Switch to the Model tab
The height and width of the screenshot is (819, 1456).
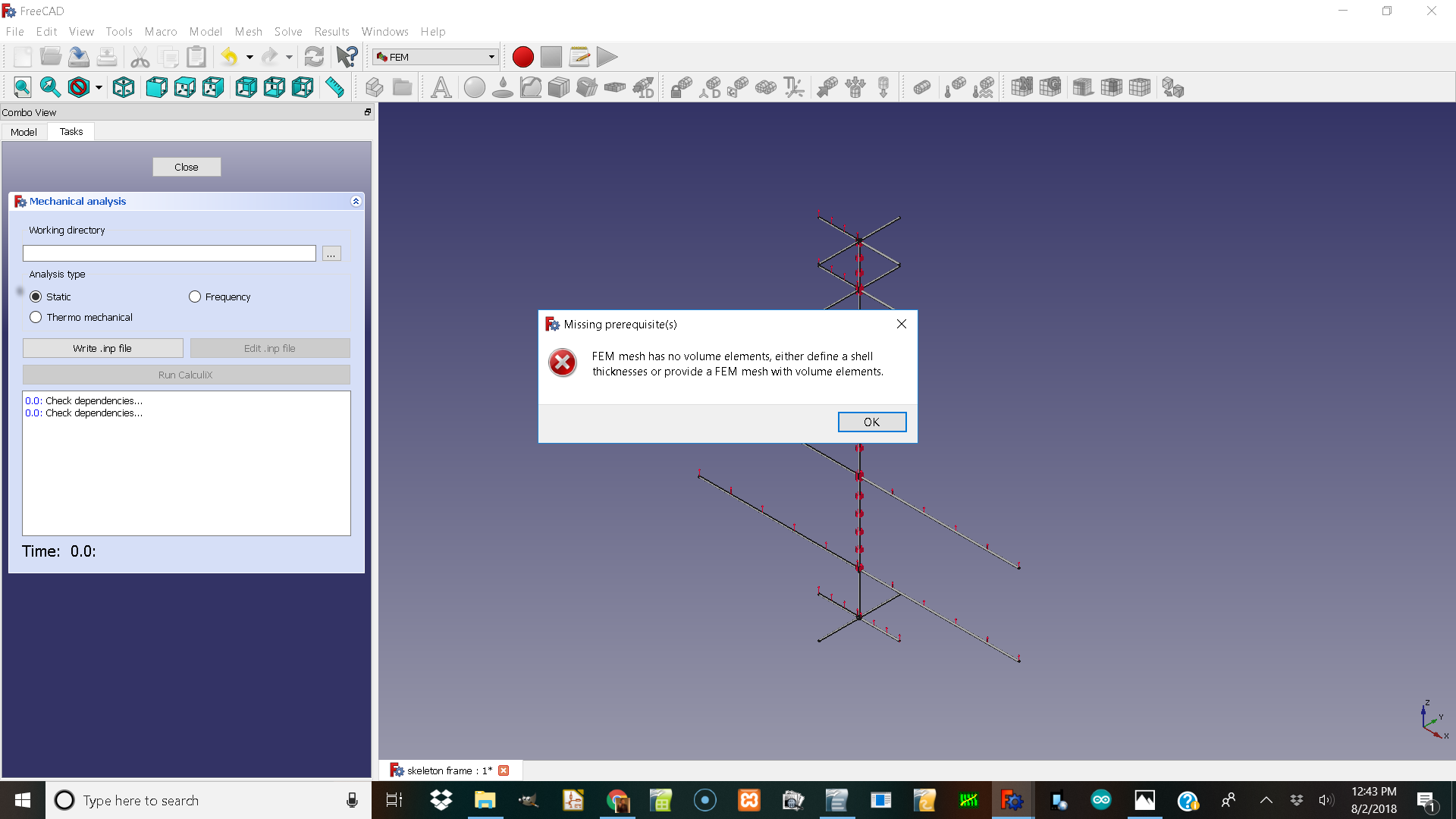pyautogui.click(x=24, y=132)
